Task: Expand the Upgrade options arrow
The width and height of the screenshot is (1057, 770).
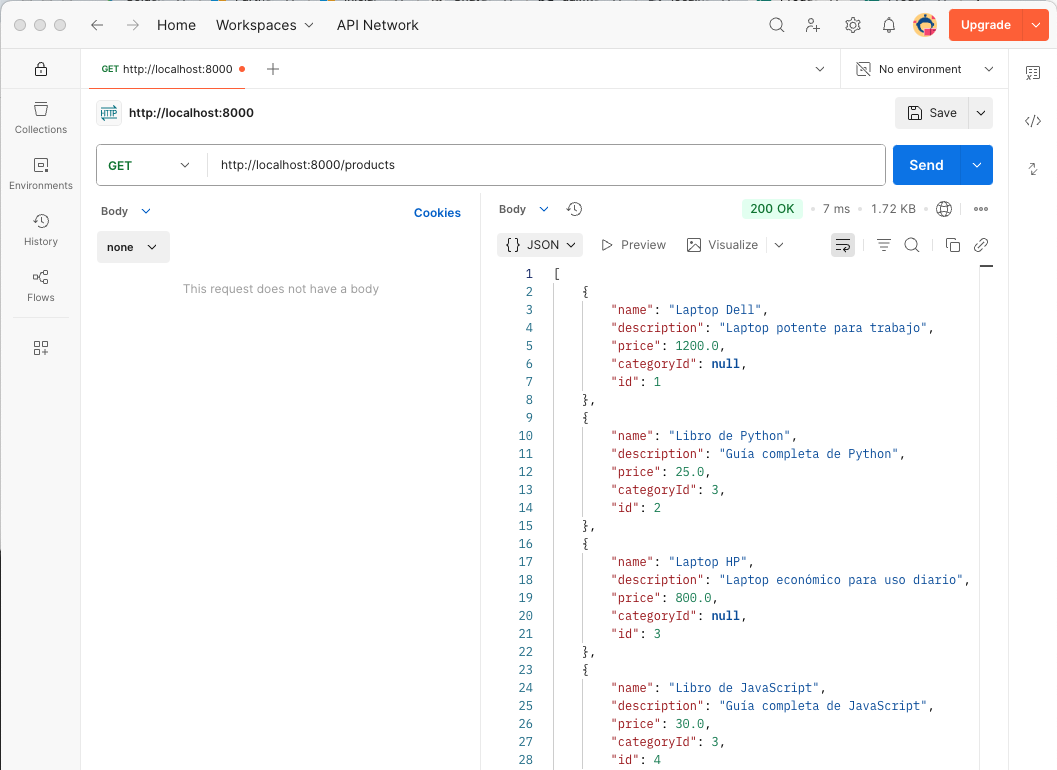Action: pyautogui.click(x=1036, y=25)
